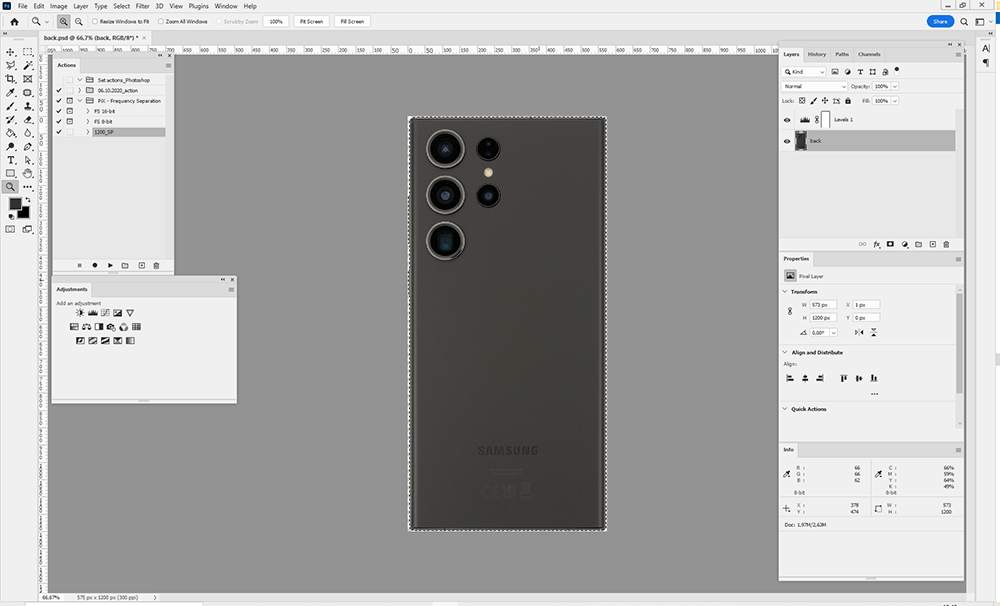Delete the action with Actions panel trash icon
Viewport: 1000px width, 606px height.
[x=156, y=265]
